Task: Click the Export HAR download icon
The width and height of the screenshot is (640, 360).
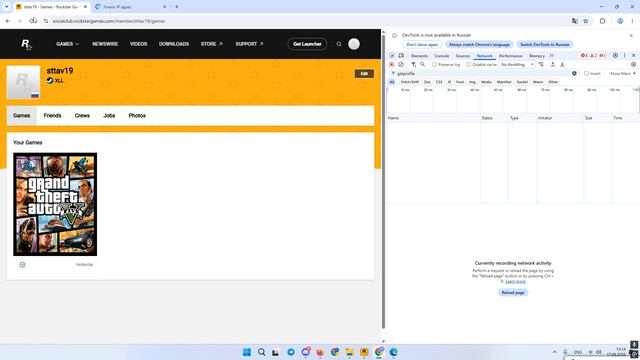Action: pos(562,64)
